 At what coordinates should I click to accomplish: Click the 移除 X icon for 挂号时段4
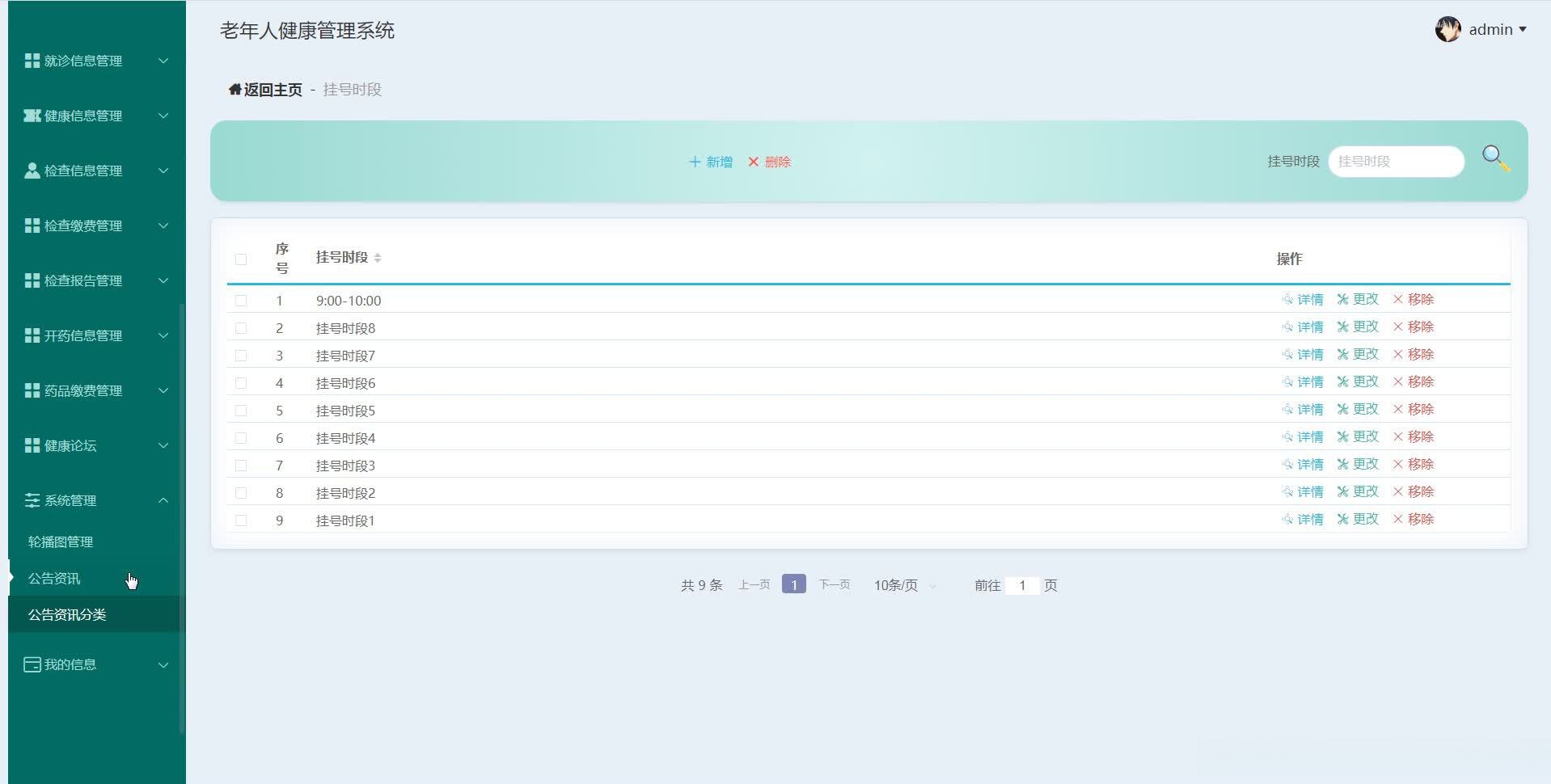pyautogui.click(x=1397, y=436)
